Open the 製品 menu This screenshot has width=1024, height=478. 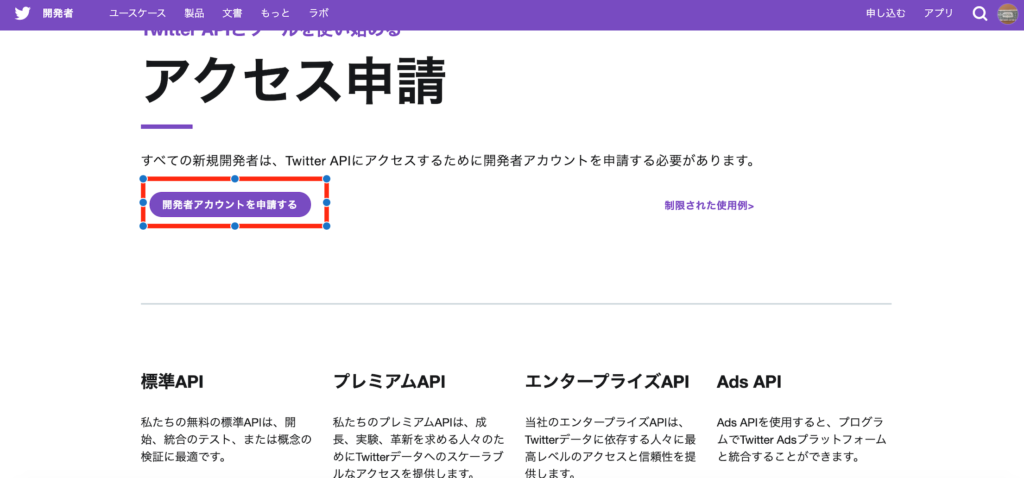pyautogui.click(x=195, y=14)
